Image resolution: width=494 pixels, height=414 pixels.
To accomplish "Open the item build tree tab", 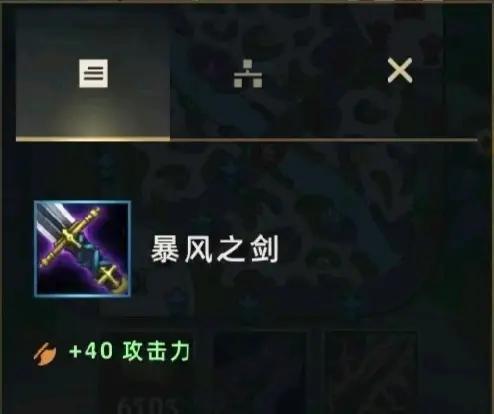I will [x=248, y=74].
